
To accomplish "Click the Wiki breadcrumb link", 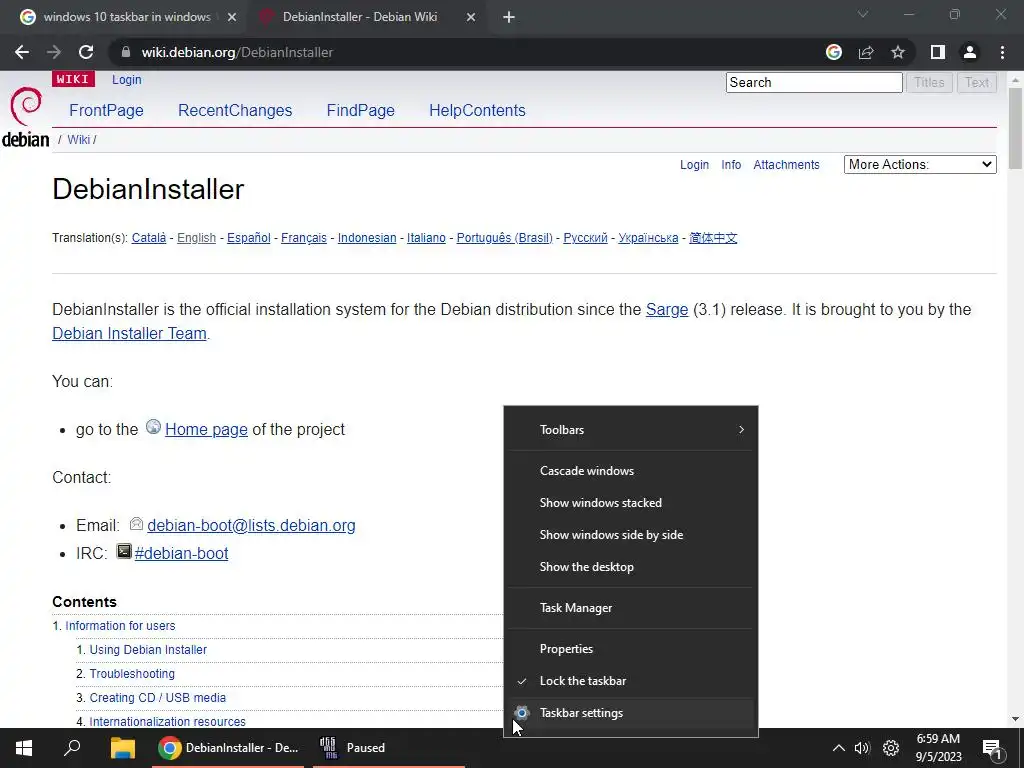I will point(78,140).
